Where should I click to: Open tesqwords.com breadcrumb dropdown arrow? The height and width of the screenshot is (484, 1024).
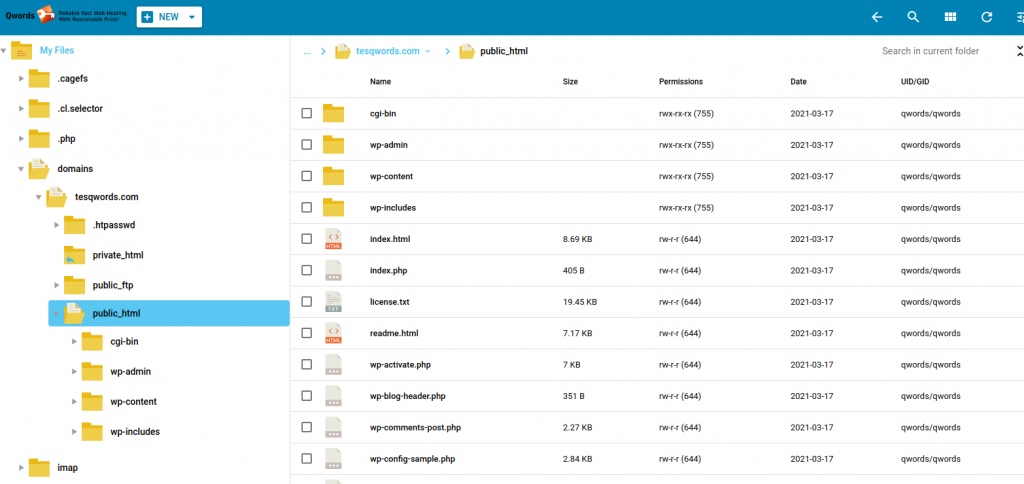(428, 51)
